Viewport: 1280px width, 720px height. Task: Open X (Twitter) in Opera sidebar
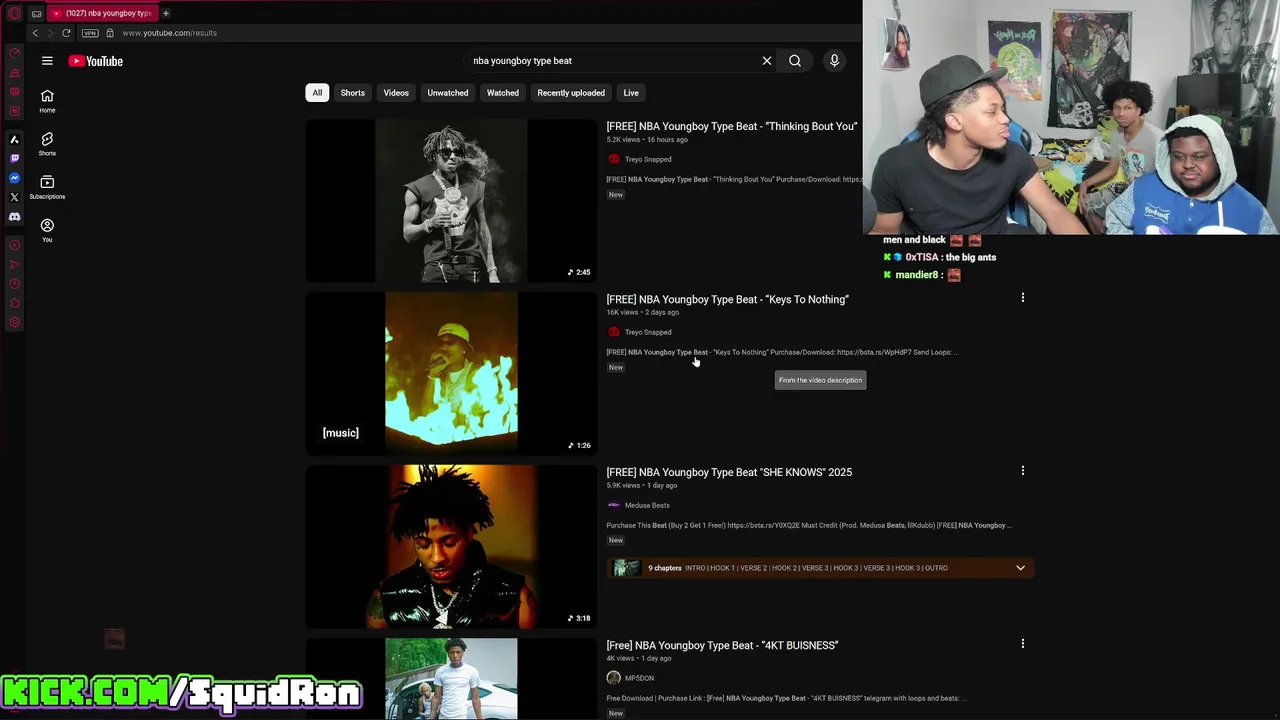14,197
